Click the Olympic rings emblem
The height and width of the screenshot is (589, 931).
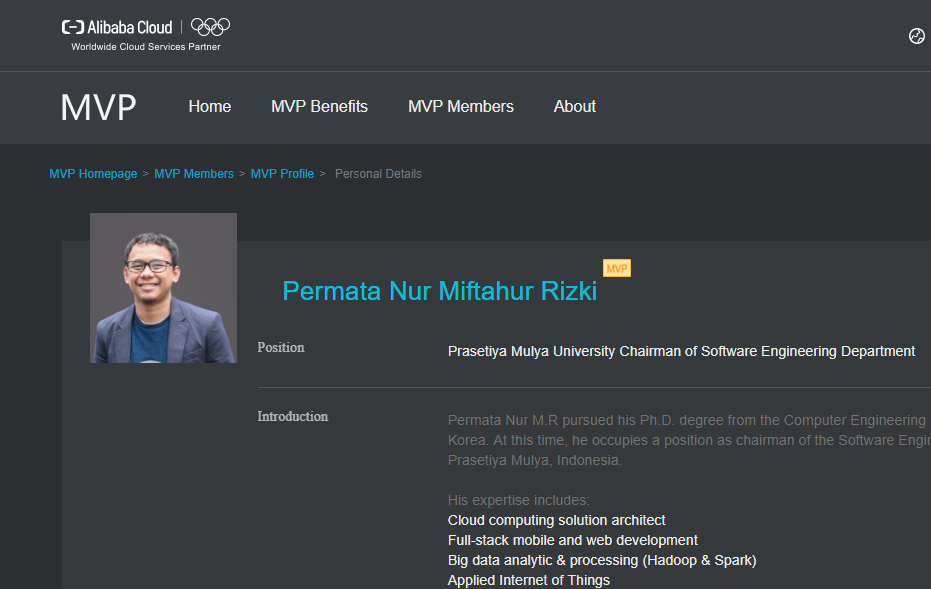point(210,27)
